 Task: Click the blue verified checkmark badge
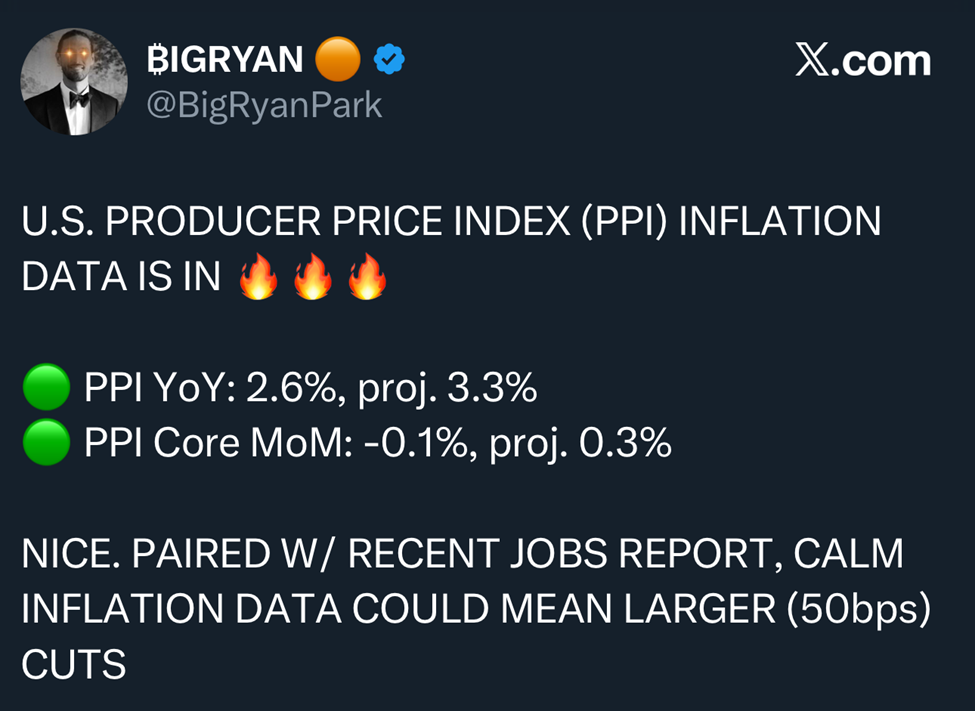pyautogui.click(x=389, y=62)
